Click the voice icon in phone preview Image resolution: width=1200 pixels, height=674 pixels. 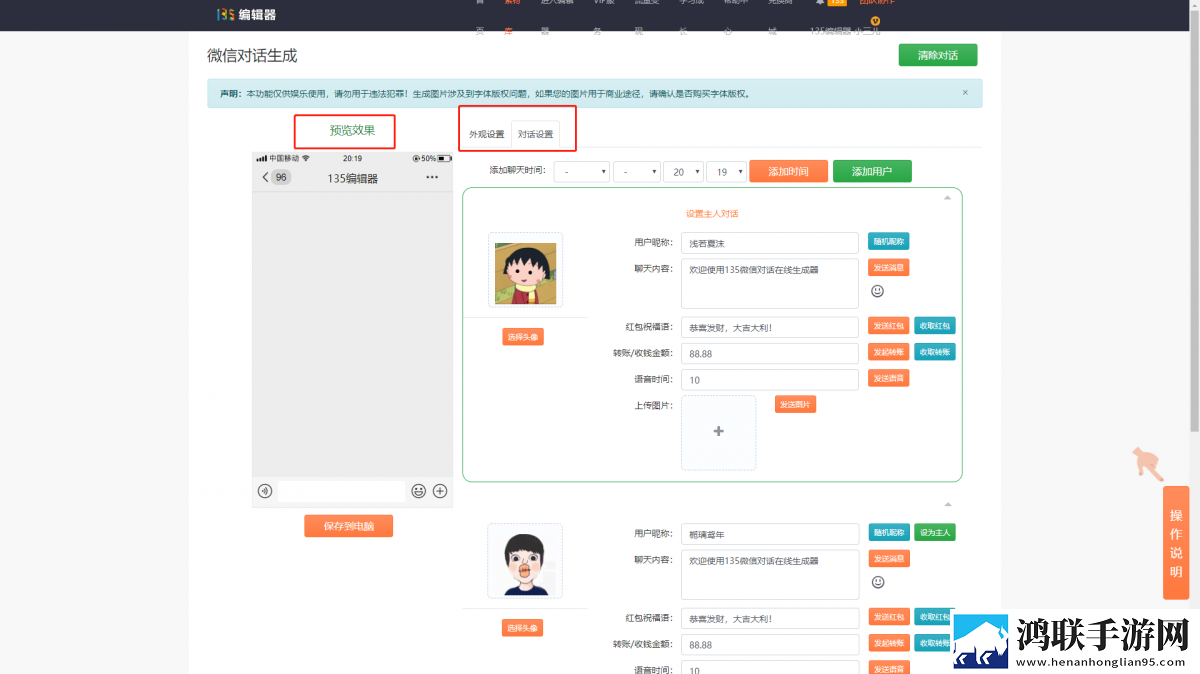pyautogui.click(x=265, y=491)
